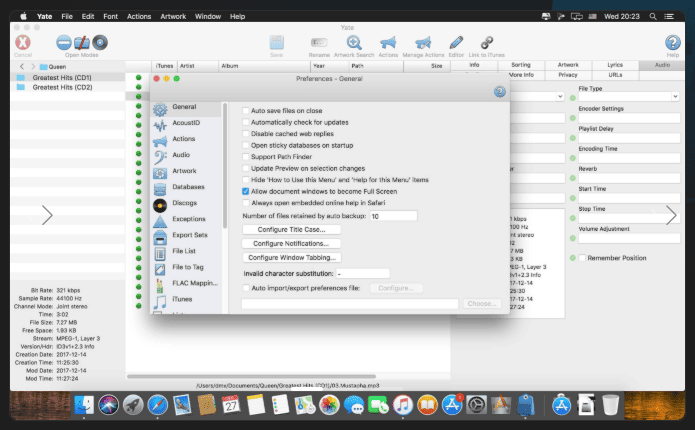
Task: Open the Font menu
Action: click(110, 16)
